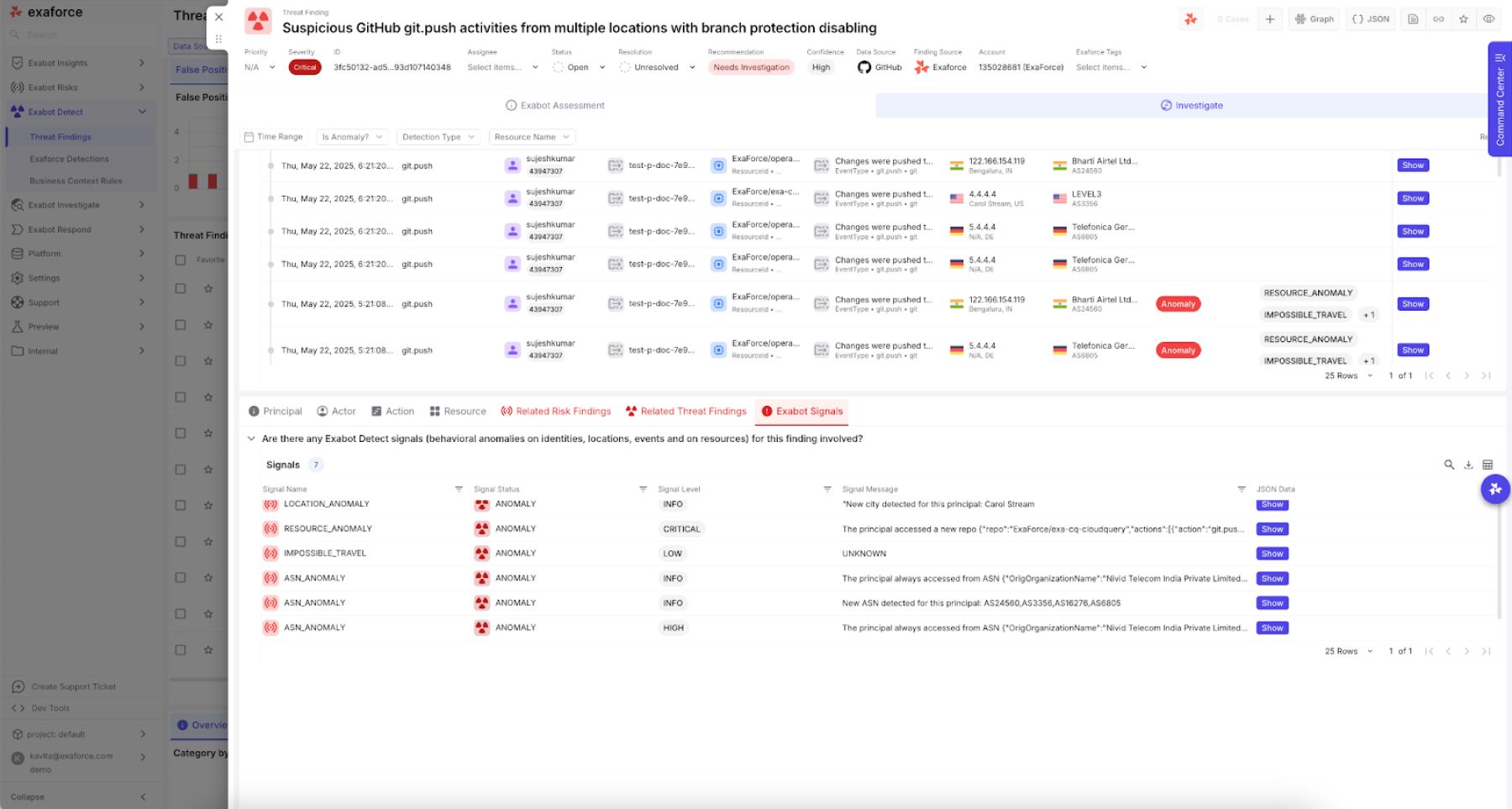
Task: Click the plus icon beside 0 Cases
Action: point(1269,18)
